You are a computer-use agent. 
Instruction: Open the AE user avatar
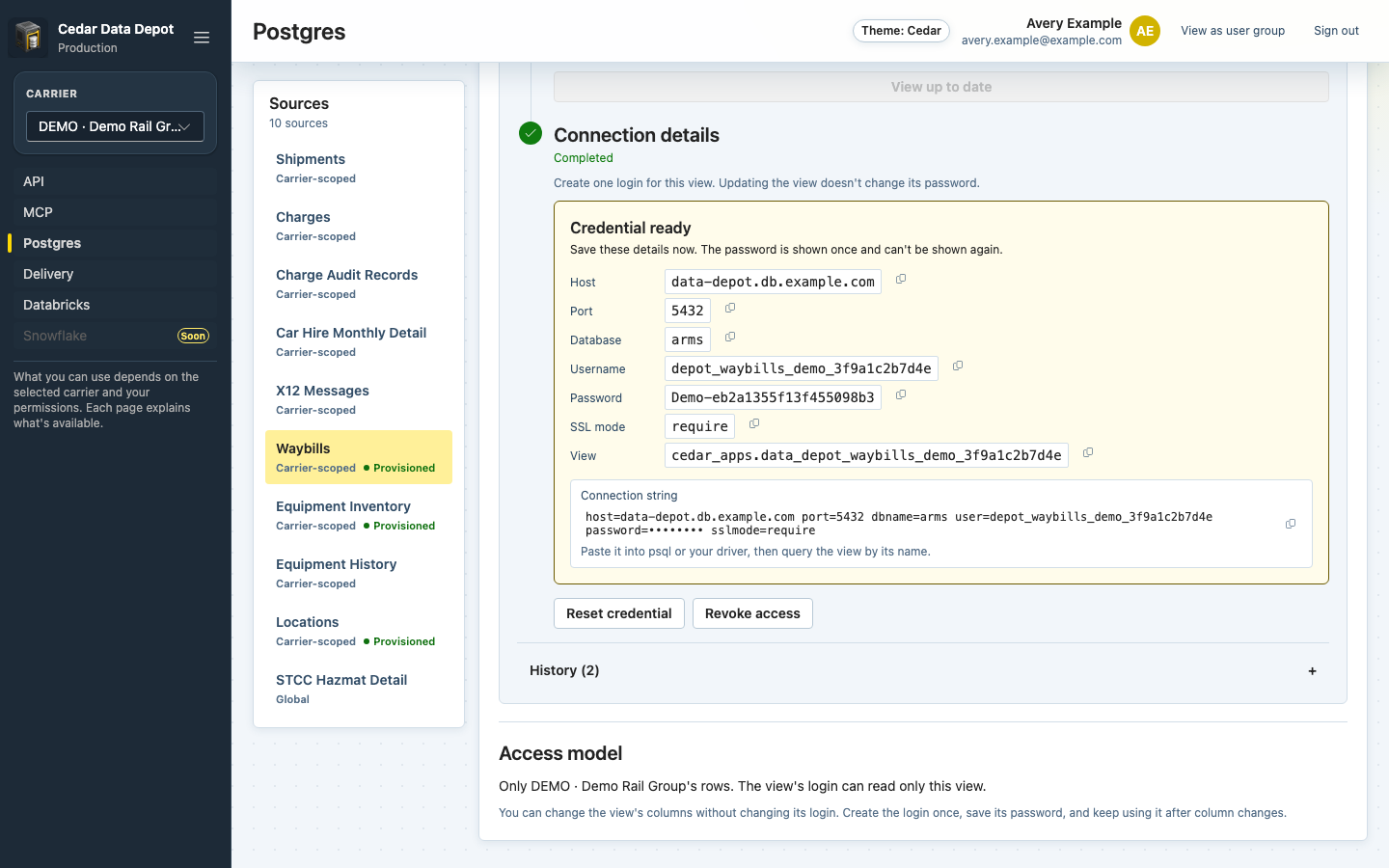point(1145,31)
